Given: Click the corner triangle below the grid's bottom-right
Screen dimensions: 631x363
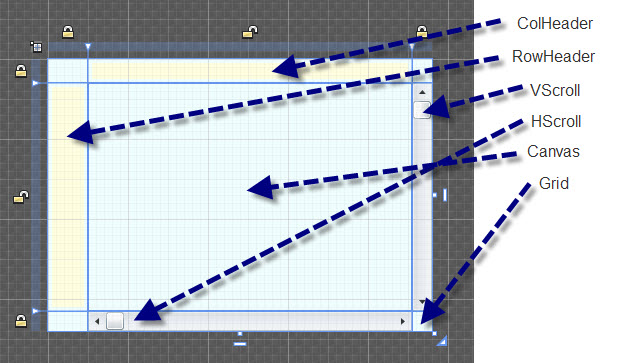Looking at the screenshot, I should click(x=443, y=341).
